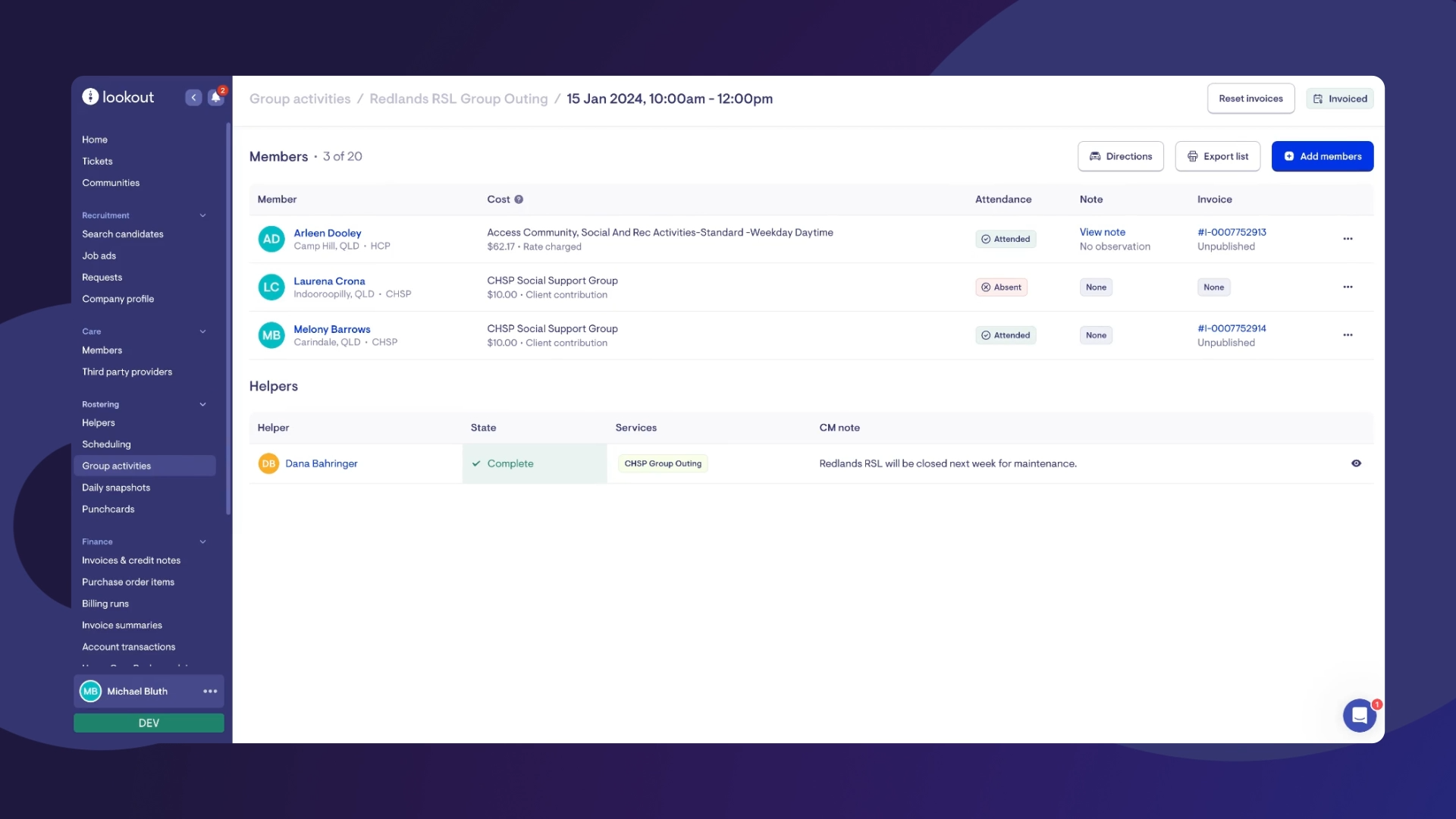1456x819 pixels.
Task: Open invoice #I-0007752913 link
Action: (x=1232, y=232)
